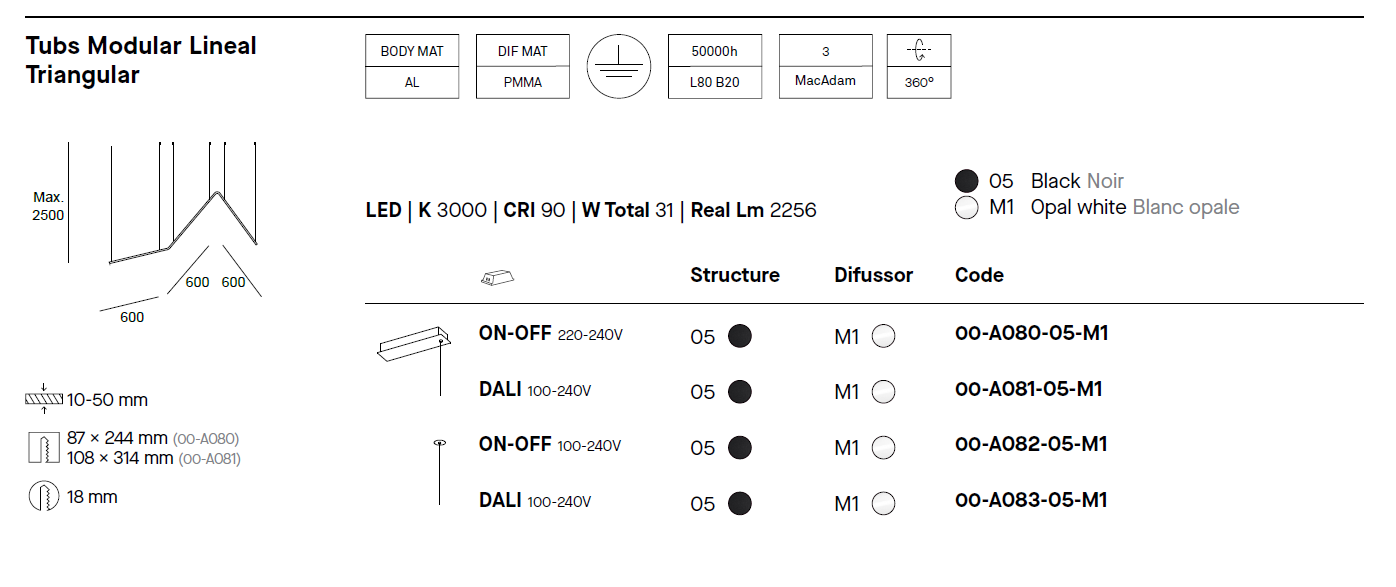The image size is (1396, 587).
Task: Click the ceiling thickness 10-50 mm icon
Action: 44,400
